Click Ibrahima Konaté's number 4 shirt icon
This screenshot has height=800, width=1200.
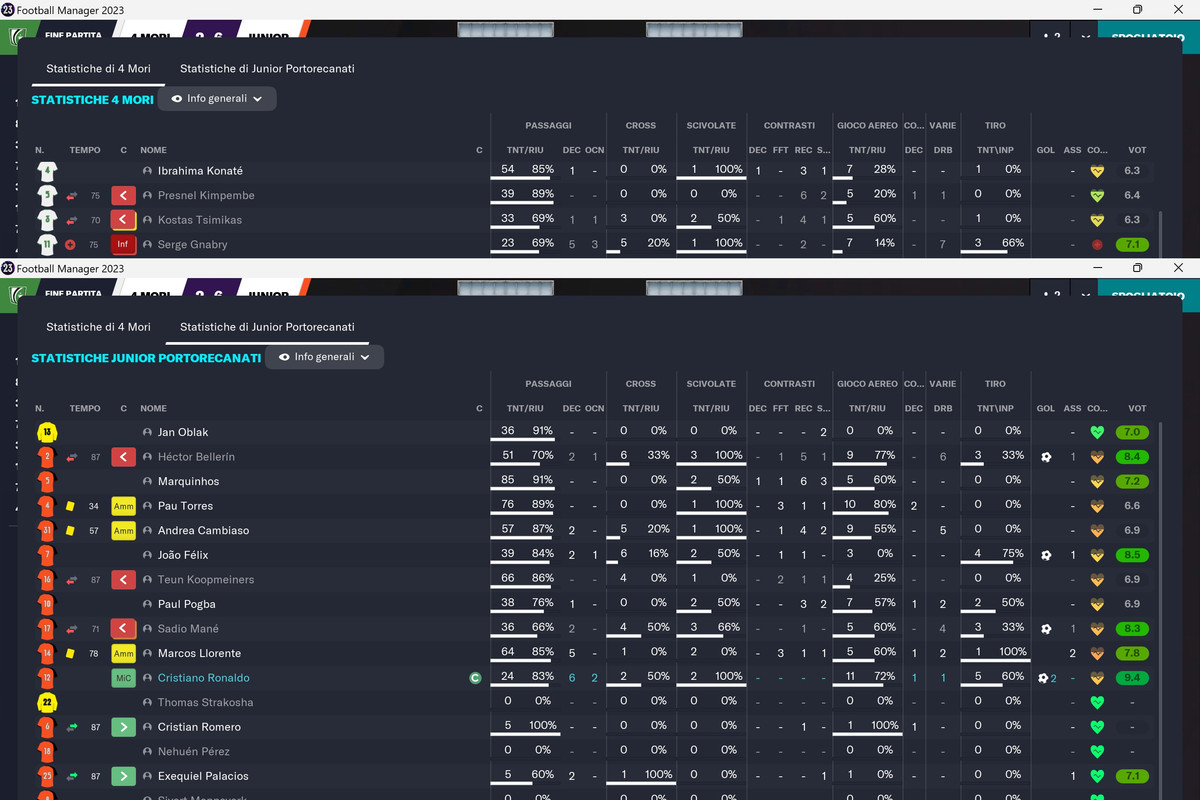coord(47,171)
